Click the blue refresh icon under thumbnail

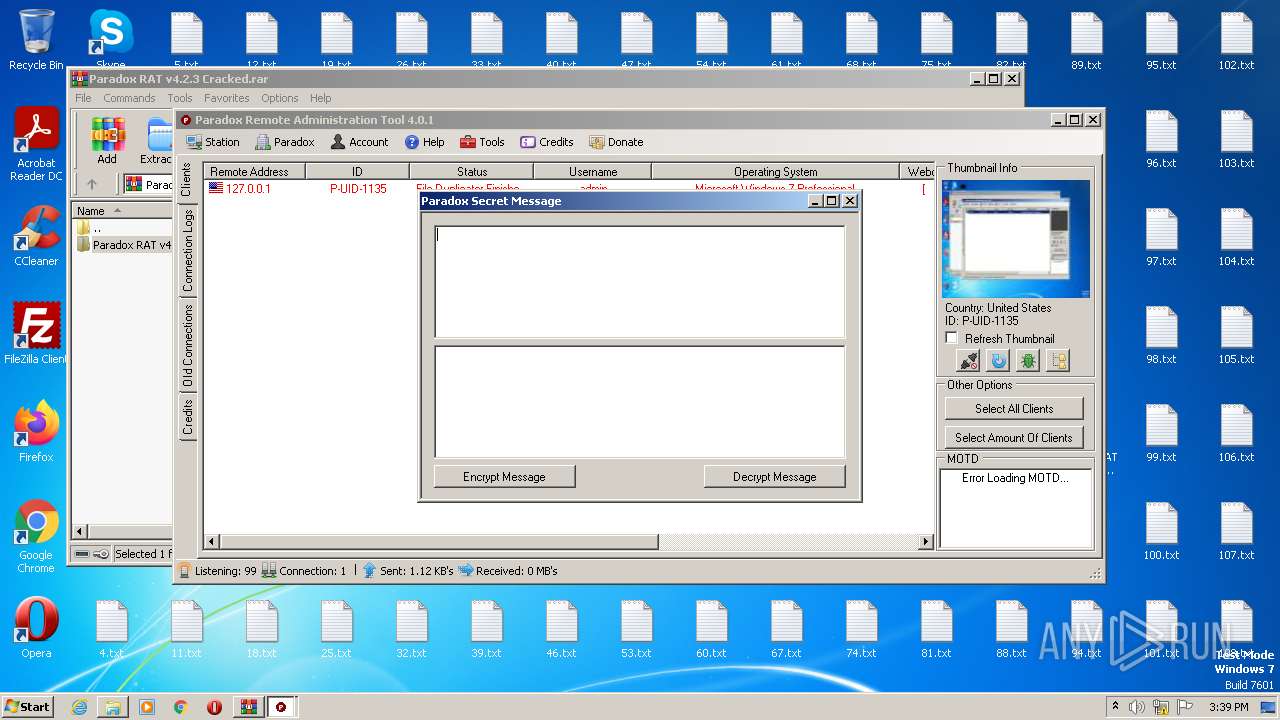tap(998, 361)
